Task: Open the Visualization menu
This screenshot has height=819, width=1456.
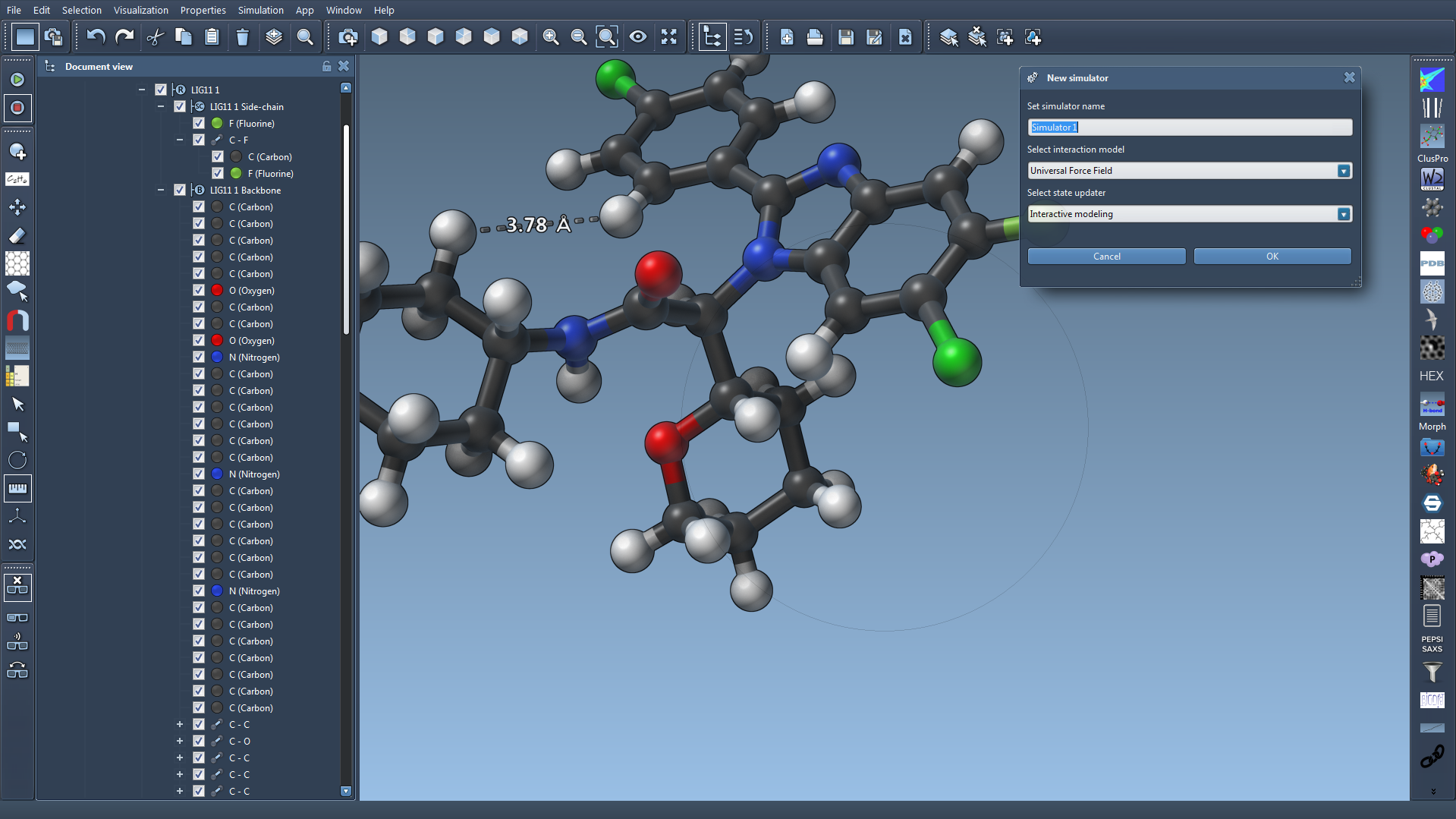Action: 140,10
